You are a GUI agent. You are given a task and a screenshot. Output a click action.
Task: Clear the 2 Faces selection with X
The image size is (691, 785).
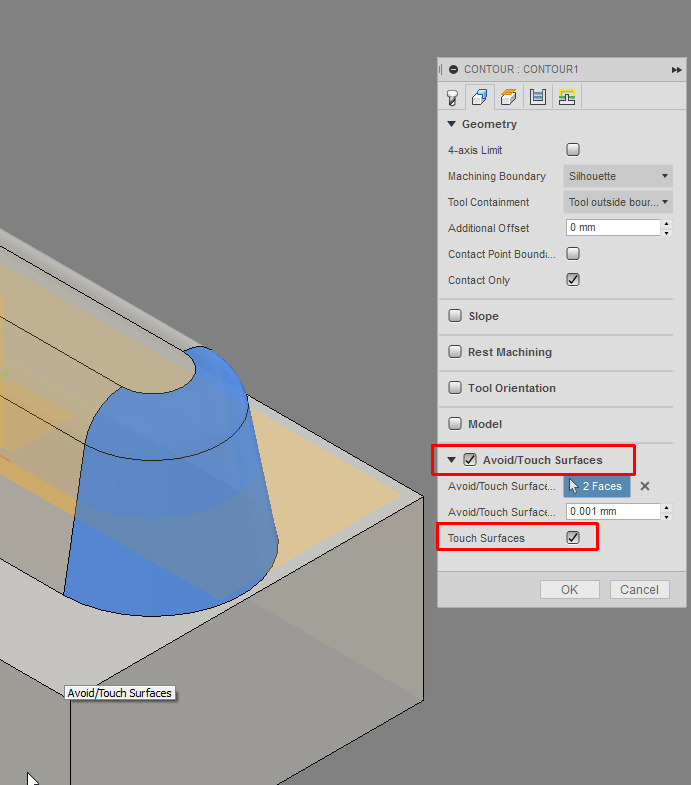pyautogui.click(x=645, y=486)
